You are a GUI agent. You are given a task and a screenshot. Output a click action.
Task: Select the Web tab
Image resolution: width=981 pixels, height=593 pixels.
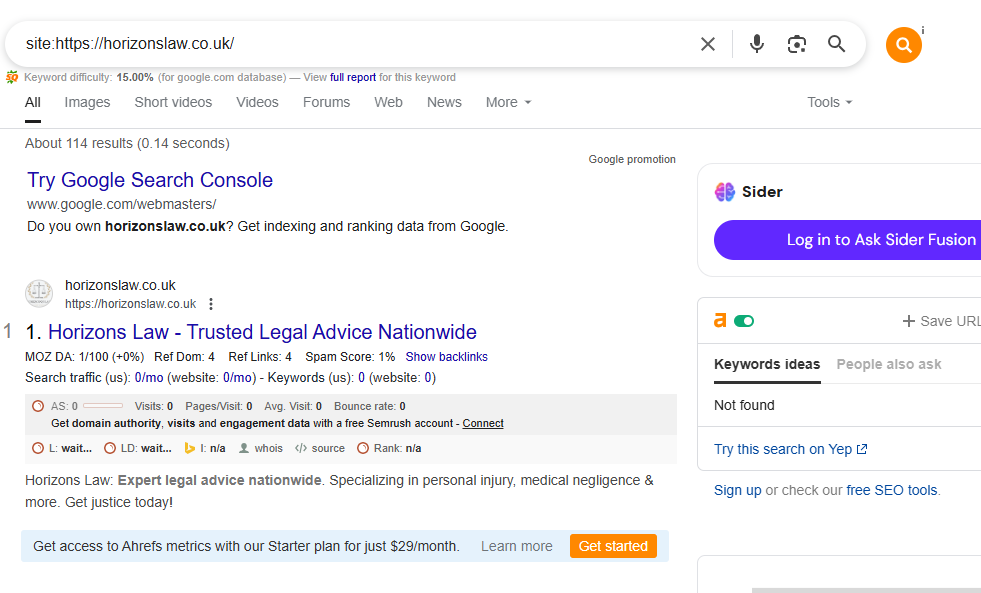389,102
